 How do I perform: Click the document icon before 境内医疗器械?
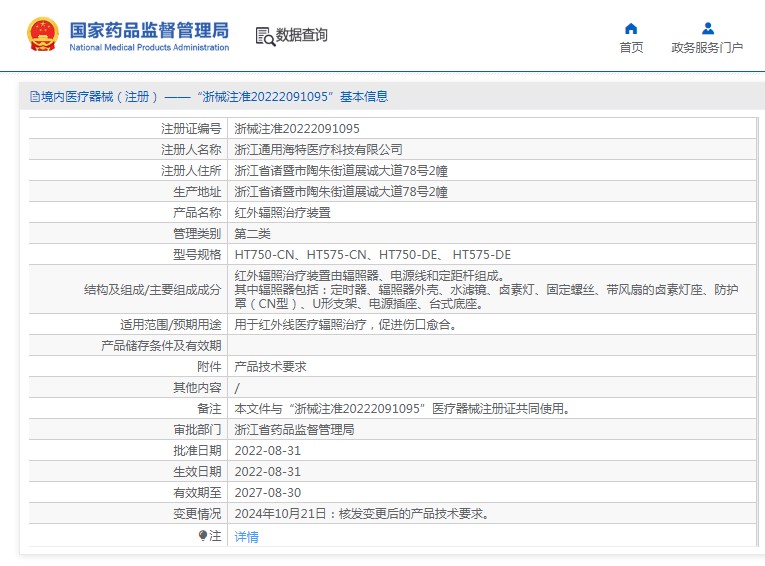pyautogui.click(x=34, y=97)
